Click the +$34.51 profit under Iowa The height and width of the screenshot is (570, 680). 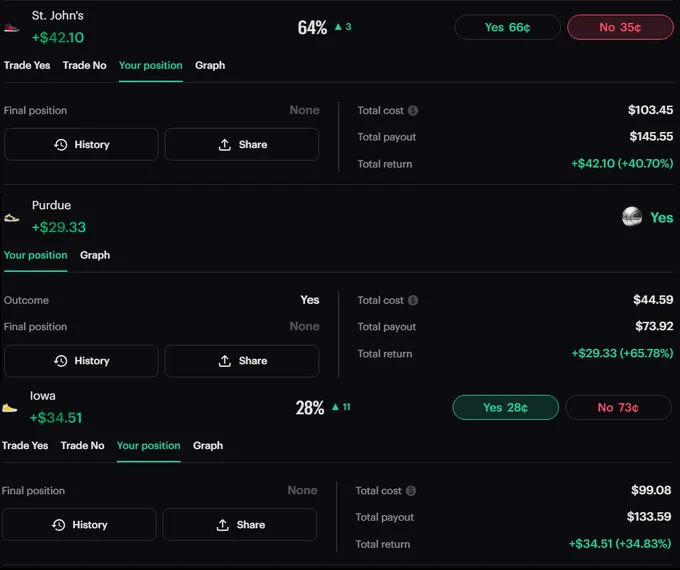click(x=56, y=418)
